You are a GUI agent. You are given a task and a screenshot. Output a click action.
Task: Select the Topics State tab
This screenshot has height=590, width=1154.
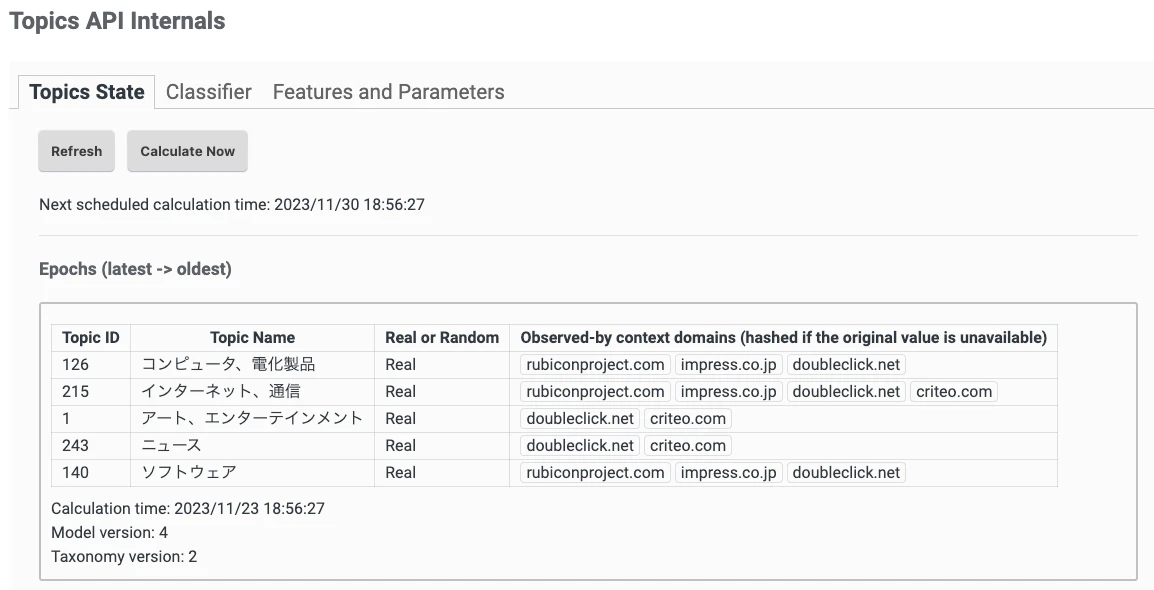[x=85, y=92]
